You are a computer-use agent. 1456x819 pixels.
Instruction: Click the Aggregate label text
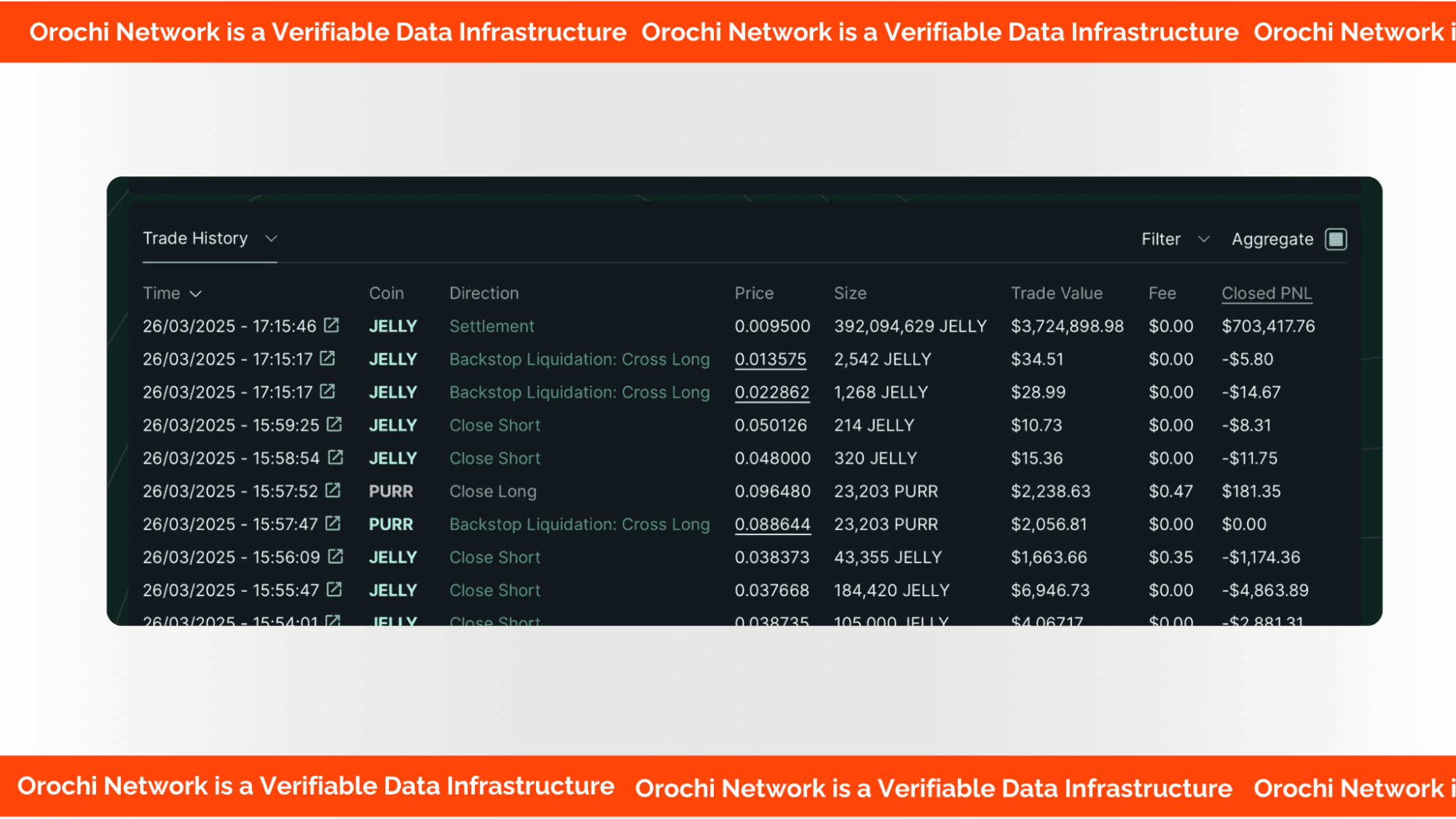(1272, 240)
